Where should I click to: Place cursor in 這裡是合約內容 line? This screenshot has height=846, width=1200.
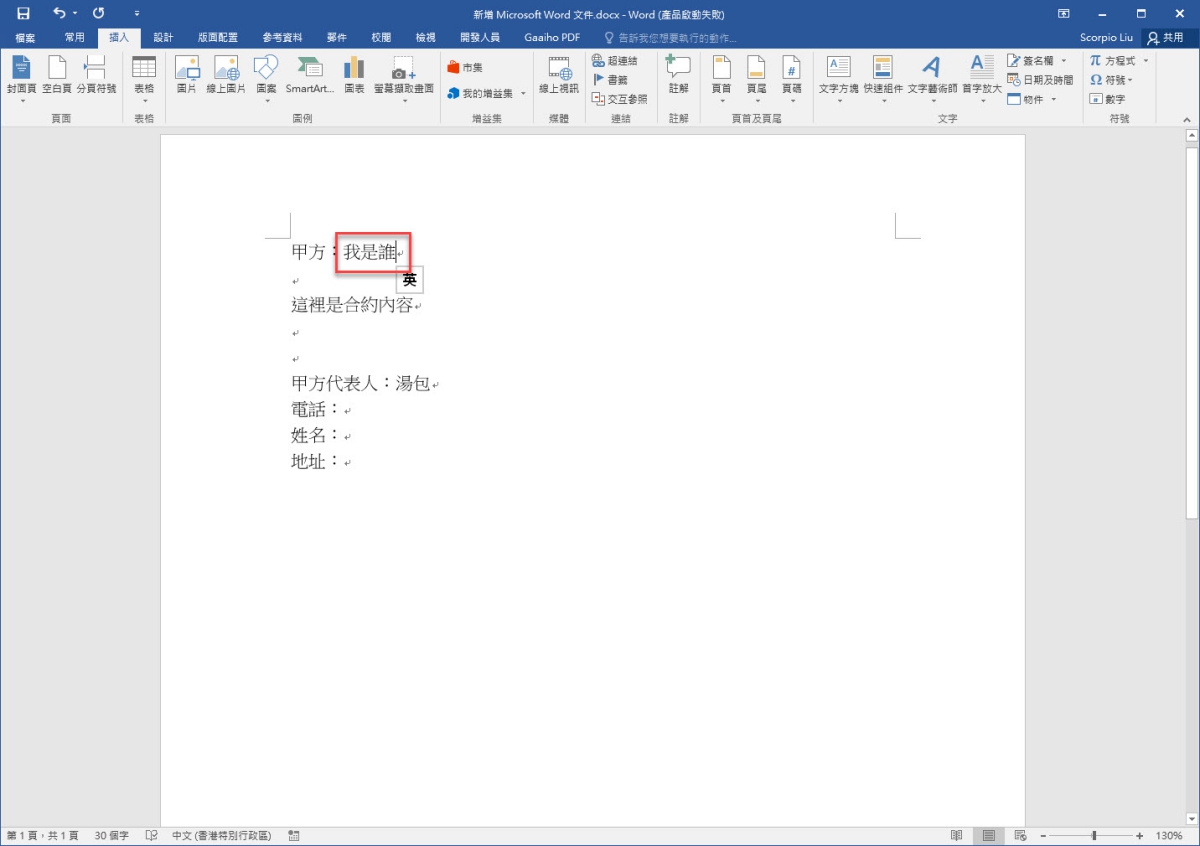352,305
